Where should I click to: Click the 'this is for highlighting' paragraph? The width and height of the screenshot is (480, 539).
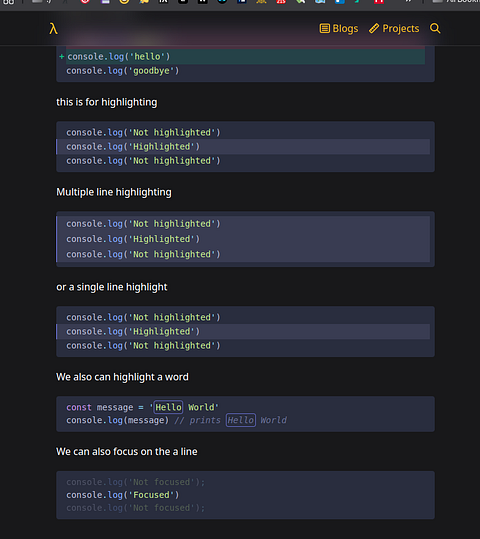click(107, 102)
